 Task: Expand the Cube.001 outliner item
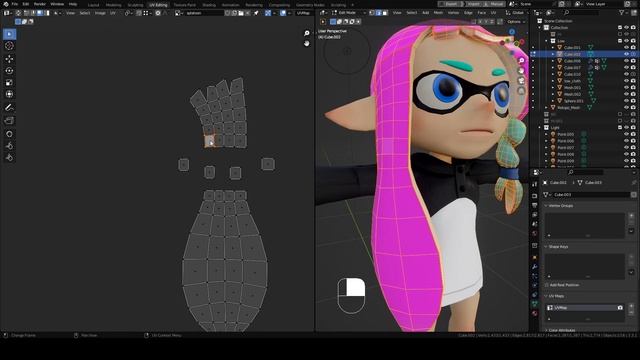pyautogui.click(x=553, y=48)
